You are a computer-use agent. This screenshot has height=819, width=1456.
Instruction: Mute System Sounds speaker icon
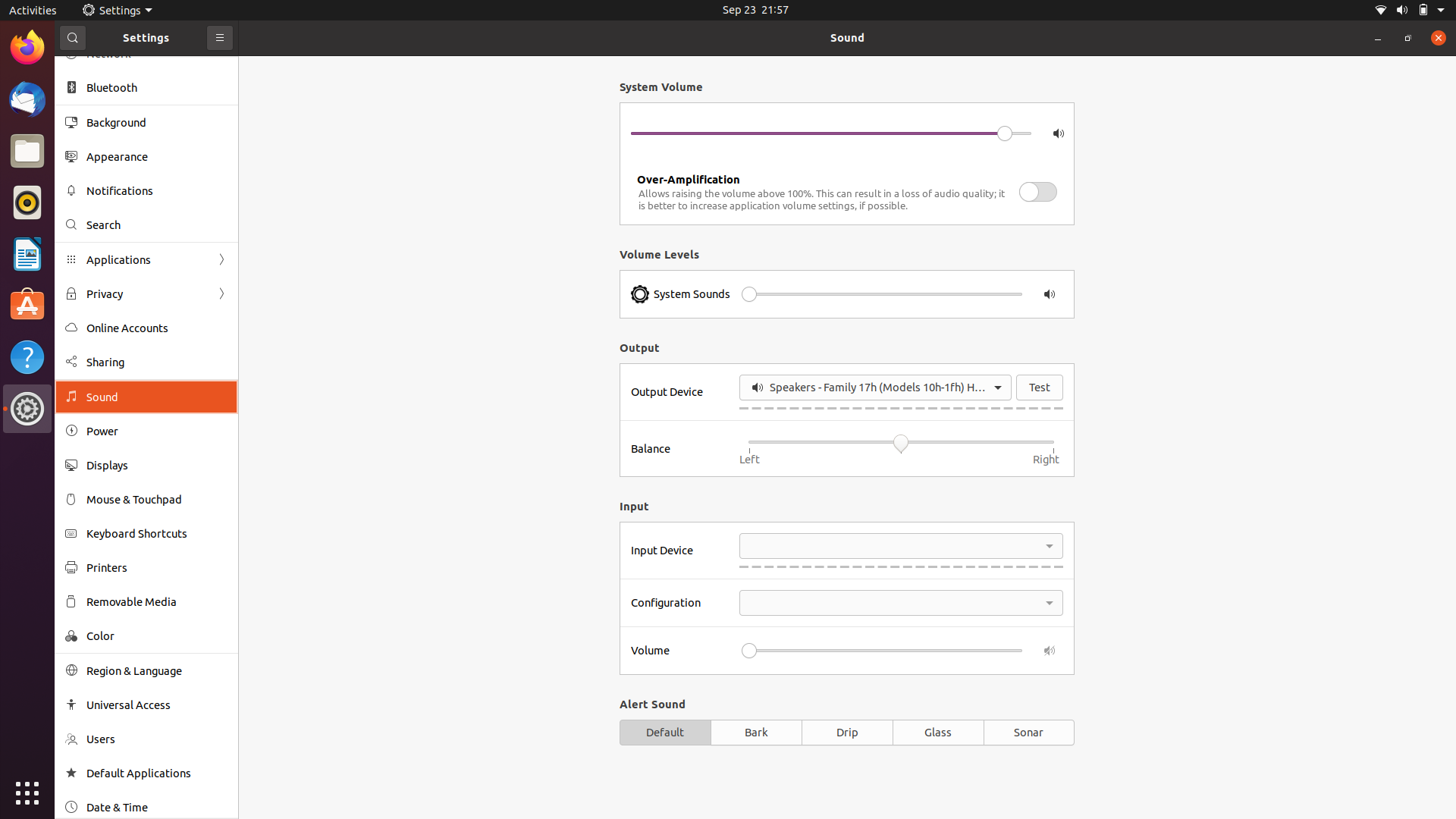(1050, 294)
